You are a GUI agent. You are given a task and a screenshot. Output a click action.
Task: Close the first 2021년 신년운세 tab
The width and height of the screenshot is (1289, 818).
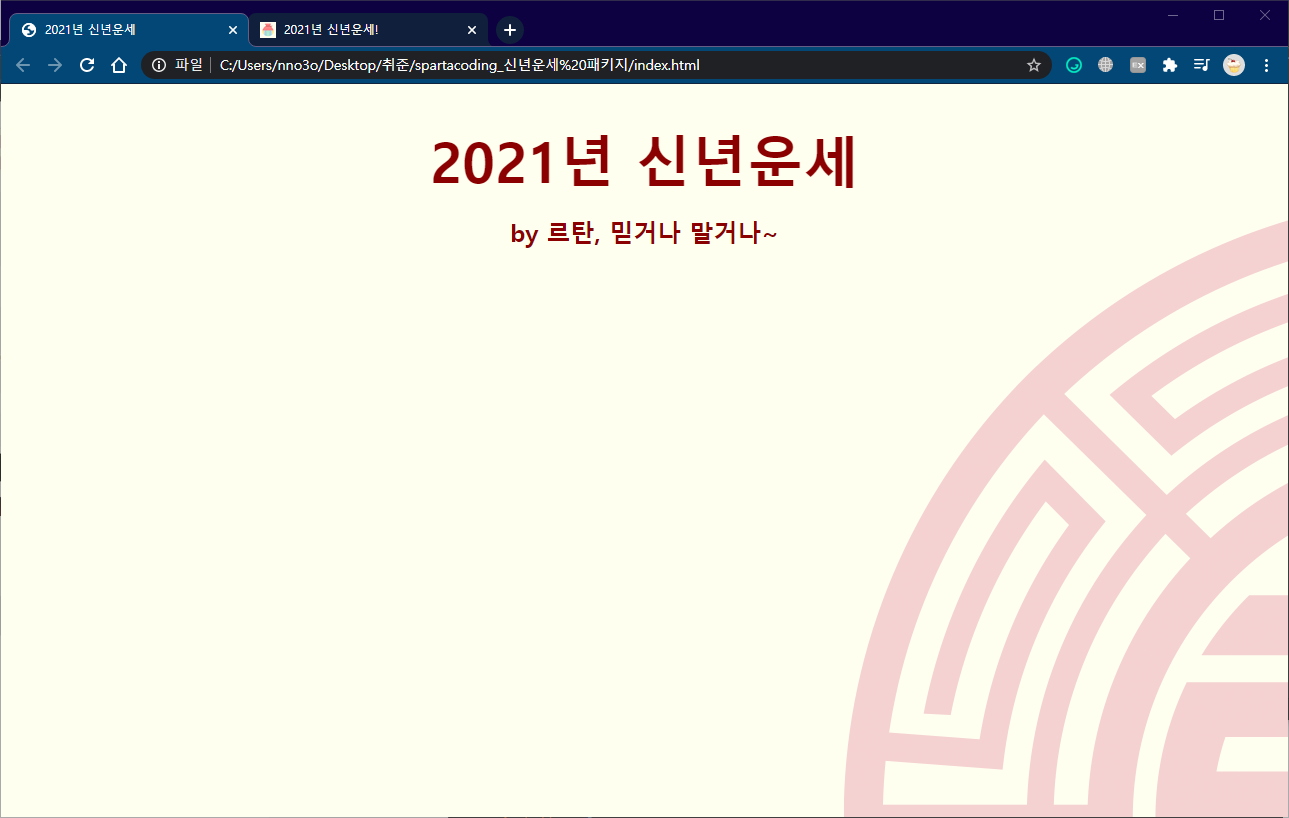click(x=232, y=30)
